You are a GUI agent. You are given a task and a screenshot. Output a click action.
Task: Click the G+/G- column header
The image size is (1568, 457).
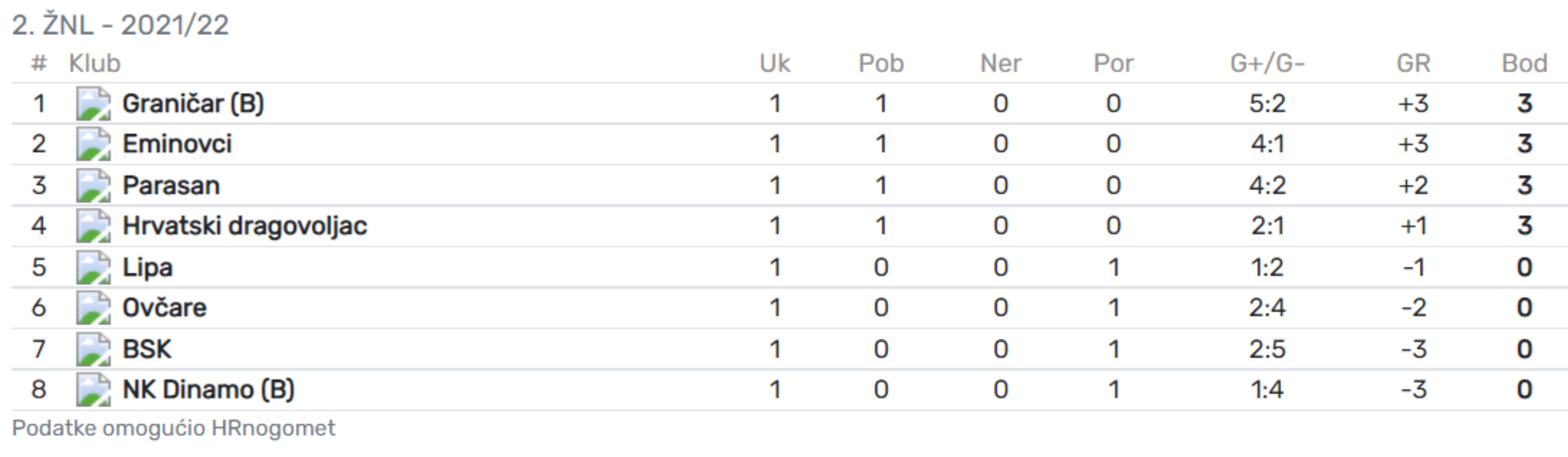pos(1267,63)
